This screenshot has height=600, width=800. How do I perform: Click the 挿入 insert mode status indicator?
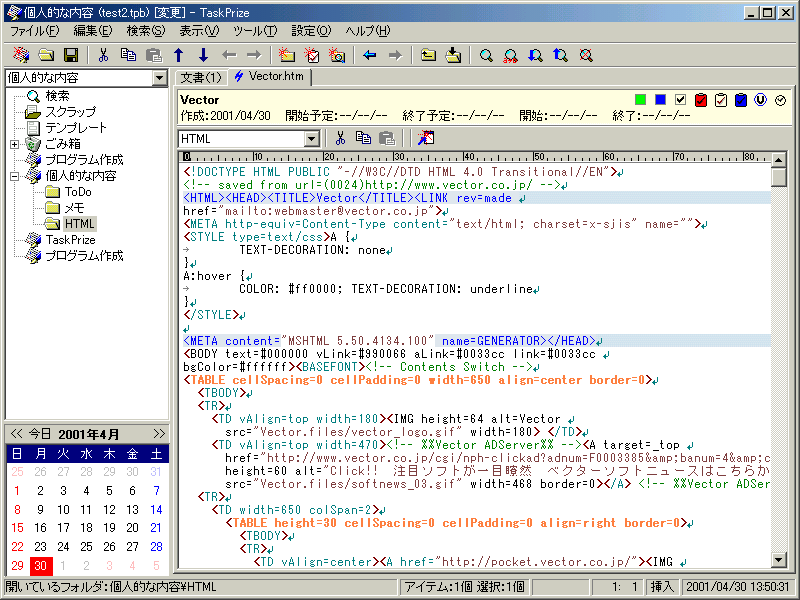[x=662, y=587]
